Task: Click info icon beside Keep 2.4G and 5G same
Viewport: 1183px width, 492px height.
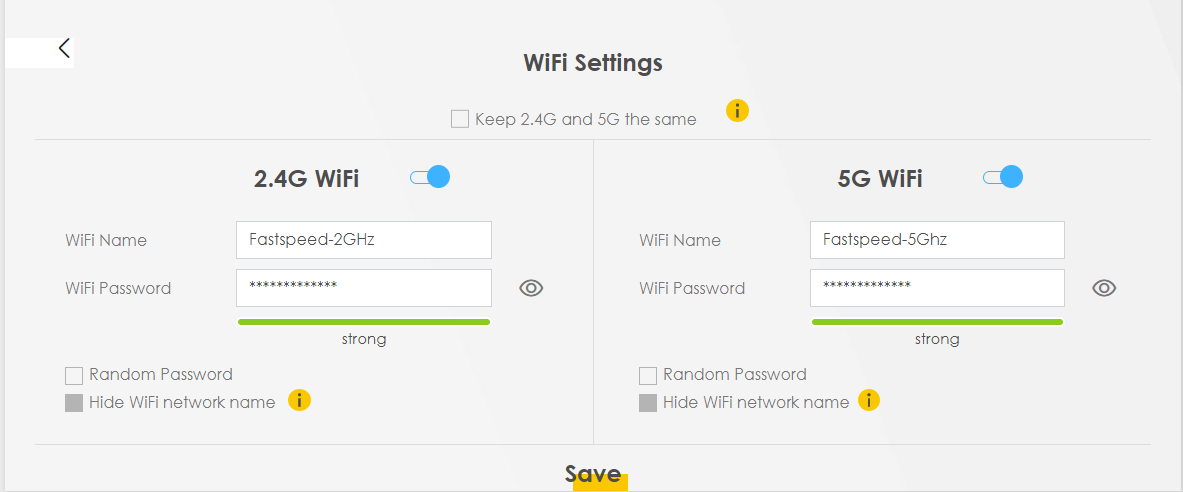Action: pos(737,110)
